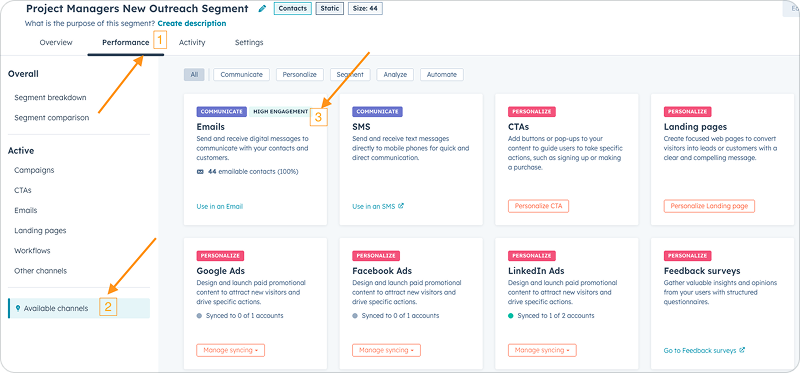The height and width of the screenshot is (373, 800).
Task: Select Landing pages in the left sidebar
Action: (x=40, y=231)
